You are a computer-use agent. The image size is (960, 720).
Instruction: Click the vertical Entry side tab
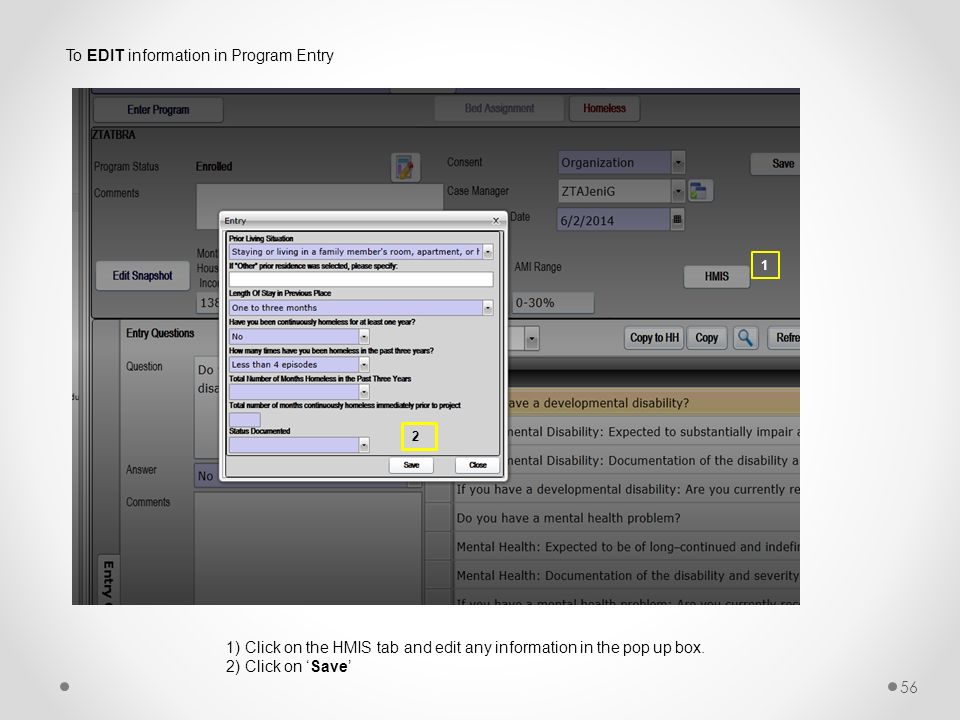pos(108,579)
